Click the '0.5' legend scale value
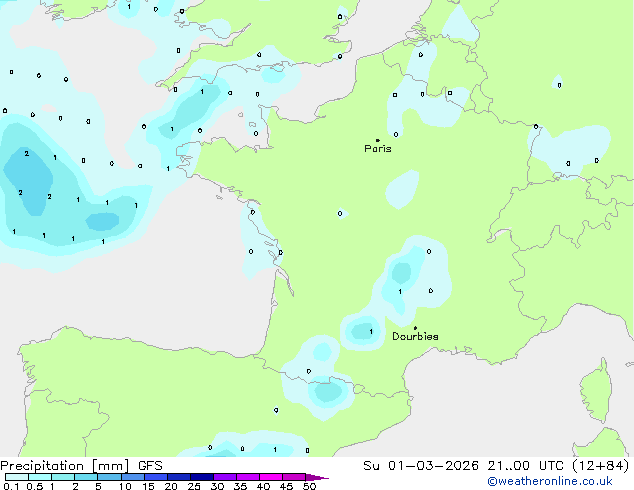 point(35,486)
